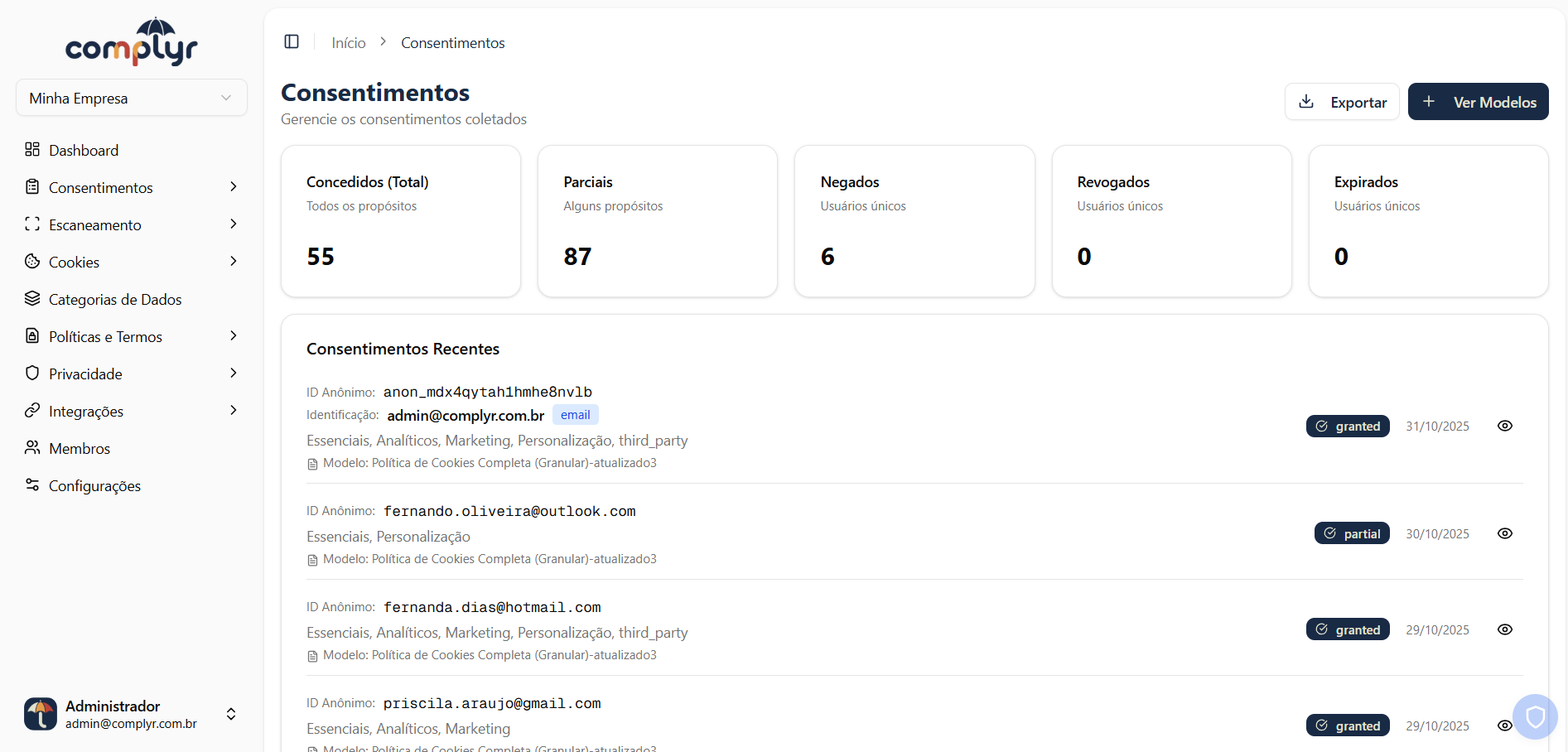Show details for fernando.oliveira consent
Screen dimensions: 1568x752
[1506, 533]
